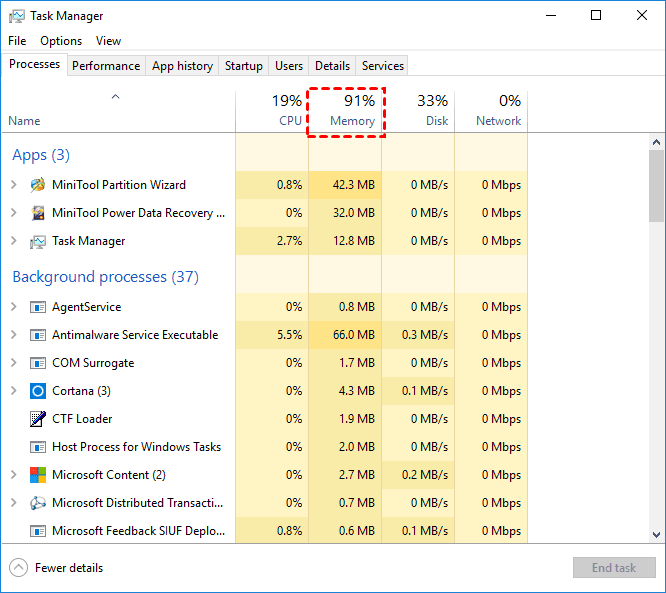Expand the Cortana (3) process group
The width and height of the screenshot is (666, 593).
pyautogui.click(x=14, y=391)
